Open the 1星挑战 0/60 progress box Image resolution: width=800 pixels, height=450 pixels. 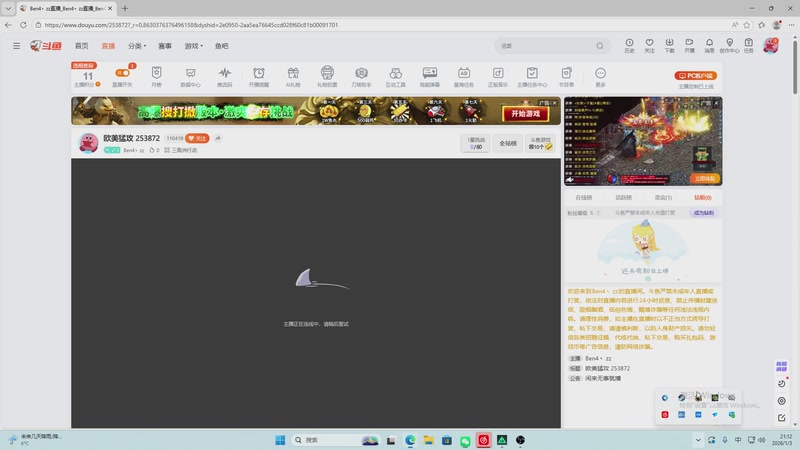[476, 143]
